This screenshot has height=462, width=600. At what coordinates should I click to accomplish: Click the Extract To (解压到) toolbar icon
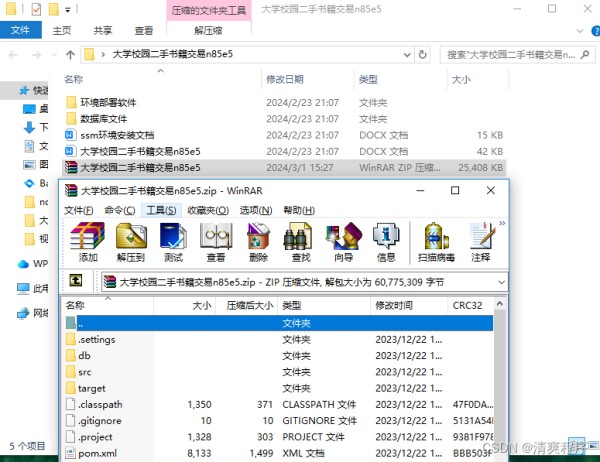tap(131, 242)
